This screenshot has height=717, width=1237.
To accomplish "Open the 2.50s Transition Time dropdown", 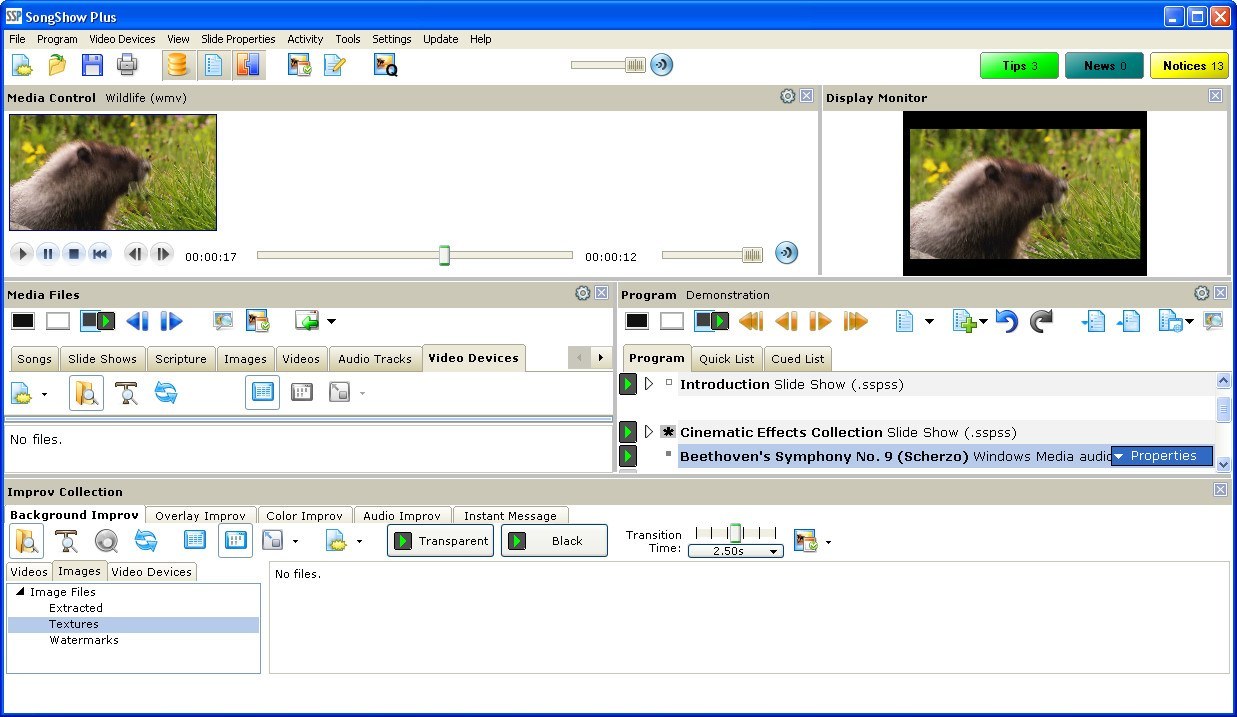I will 735,551.
